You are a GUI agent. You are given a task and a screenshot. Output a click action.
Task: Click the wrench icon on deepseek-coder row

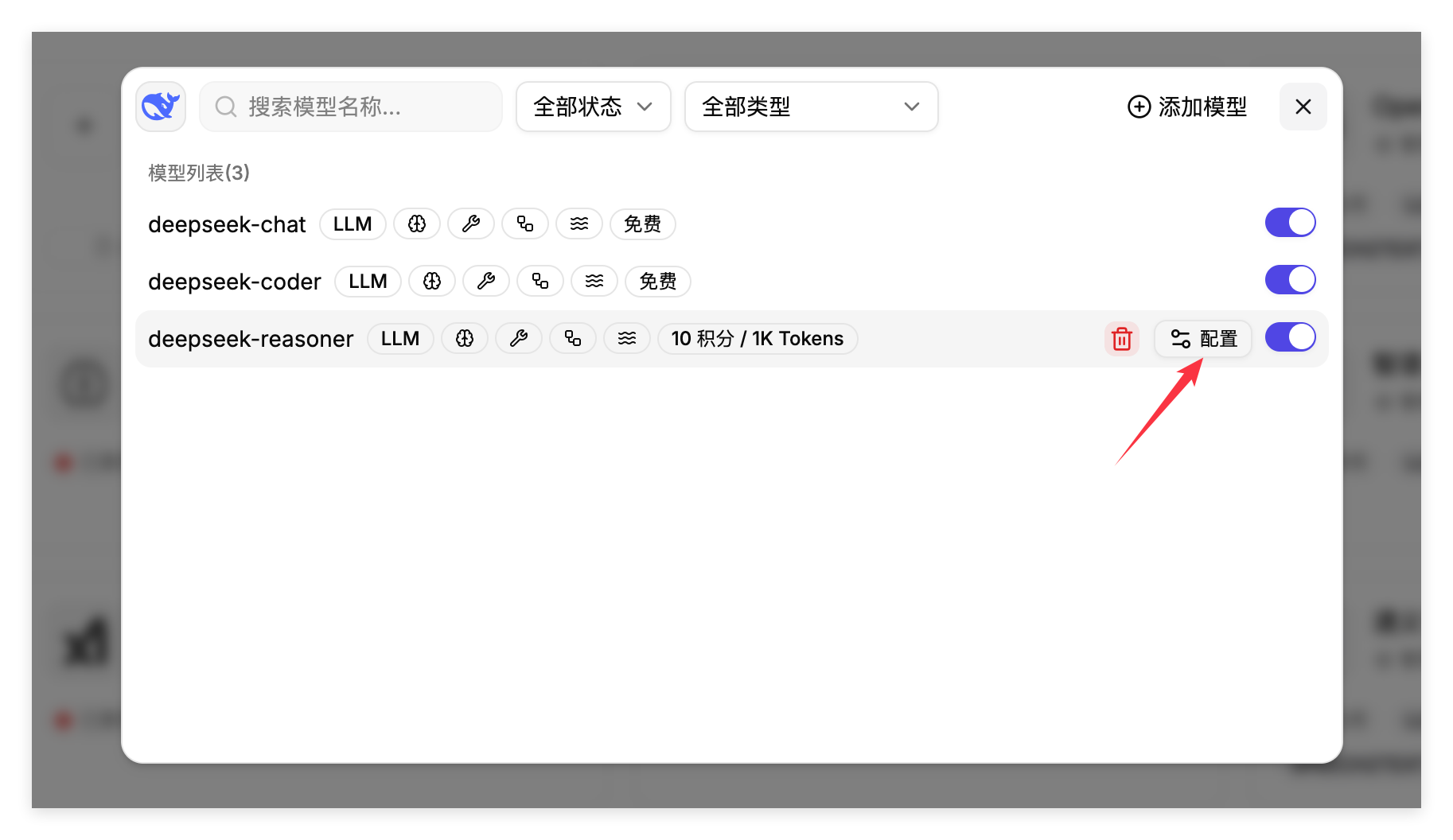click(x=486, y=282)
